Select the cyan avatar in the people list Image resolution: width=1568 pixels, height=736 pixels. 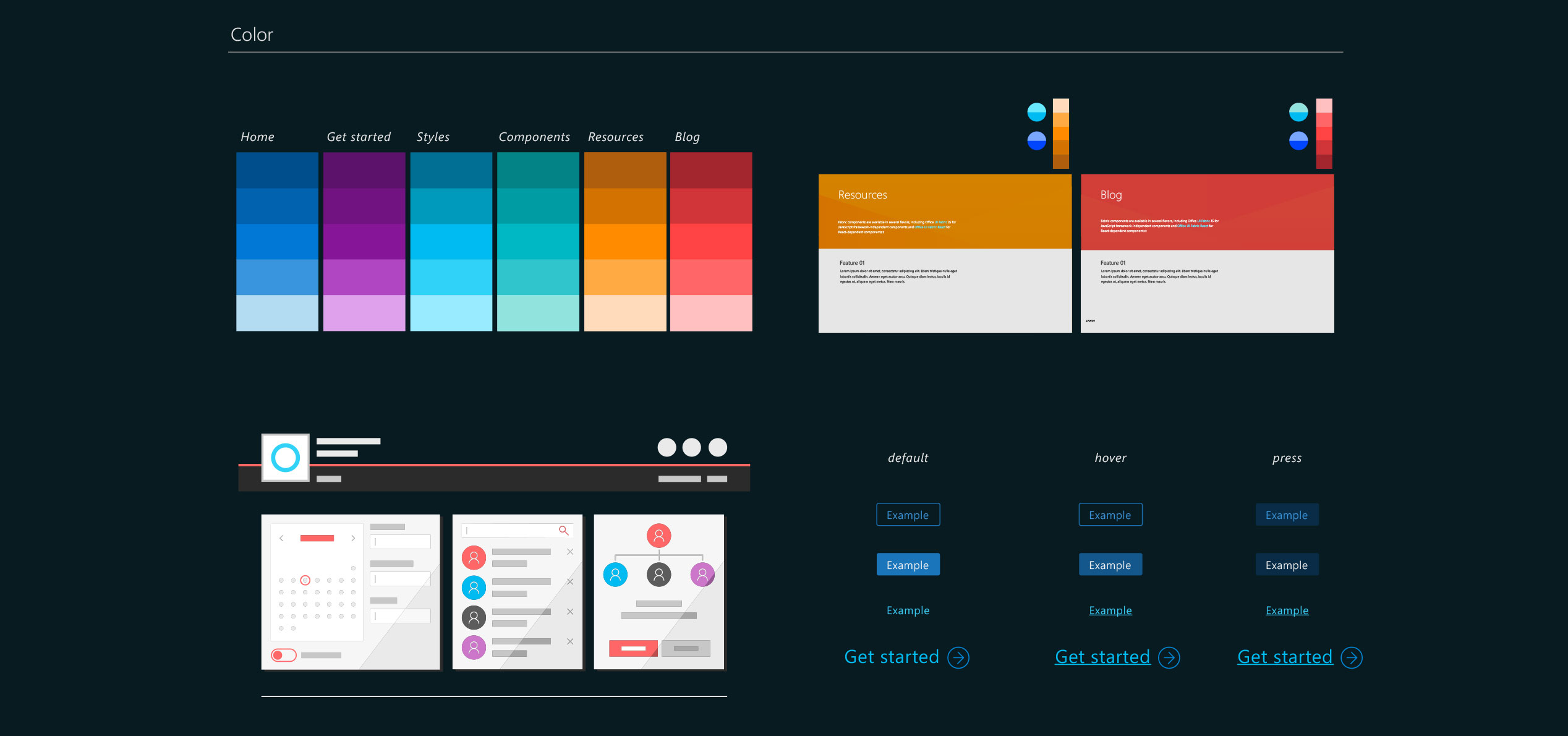474,587
